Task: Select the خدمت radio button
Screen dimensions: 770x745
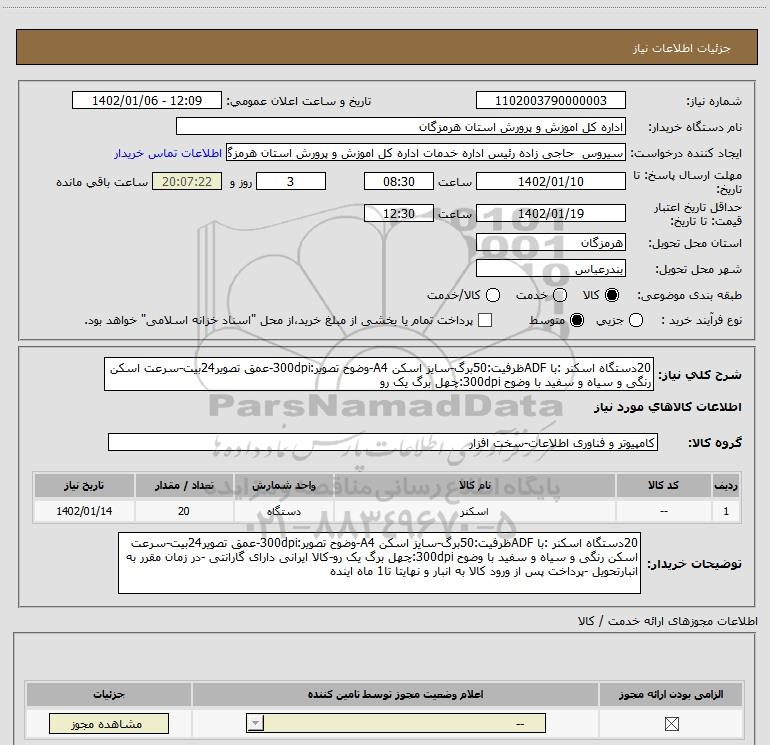Action: [x=560, y=295]
